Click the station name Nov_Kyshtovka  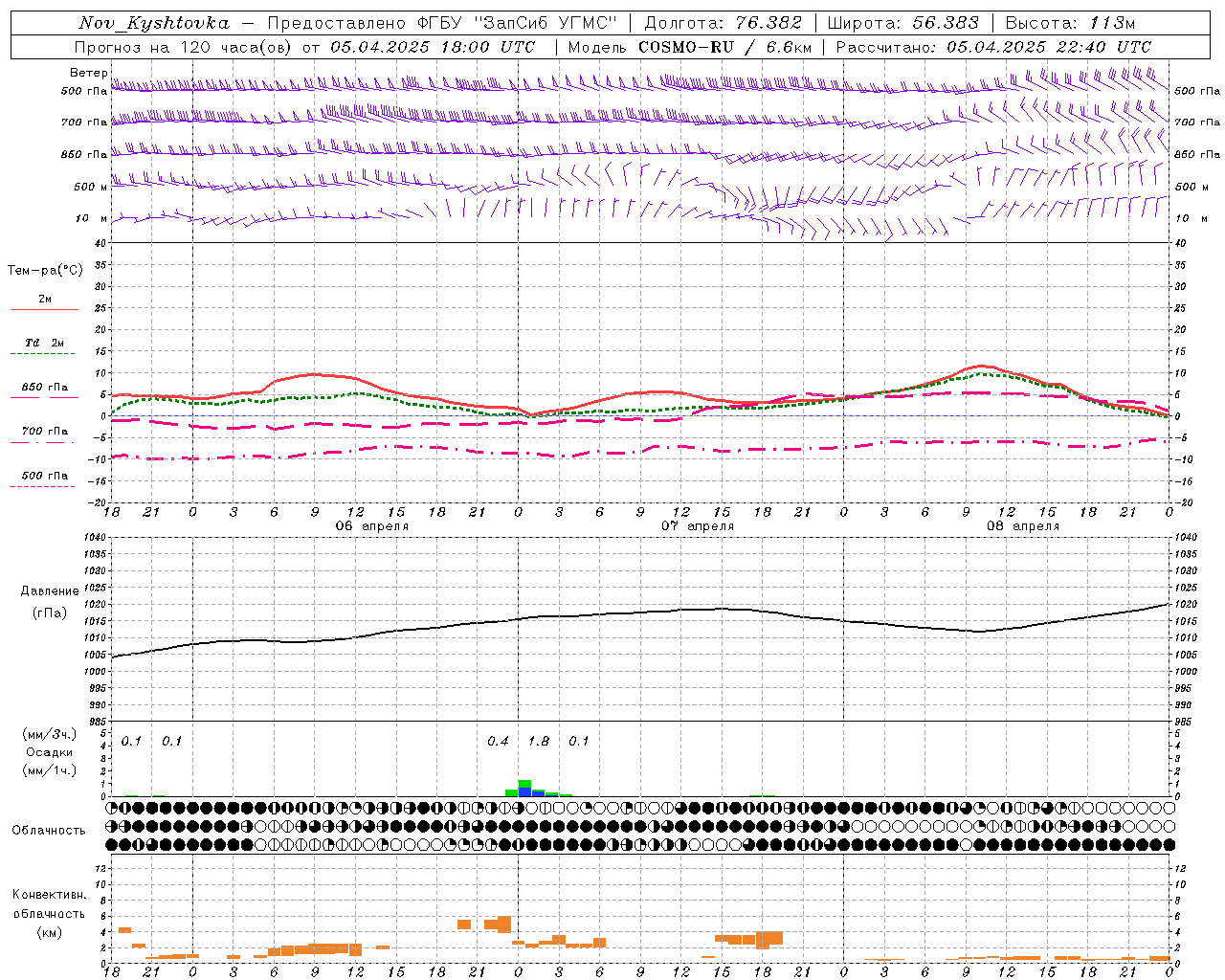tap(154, 23)
